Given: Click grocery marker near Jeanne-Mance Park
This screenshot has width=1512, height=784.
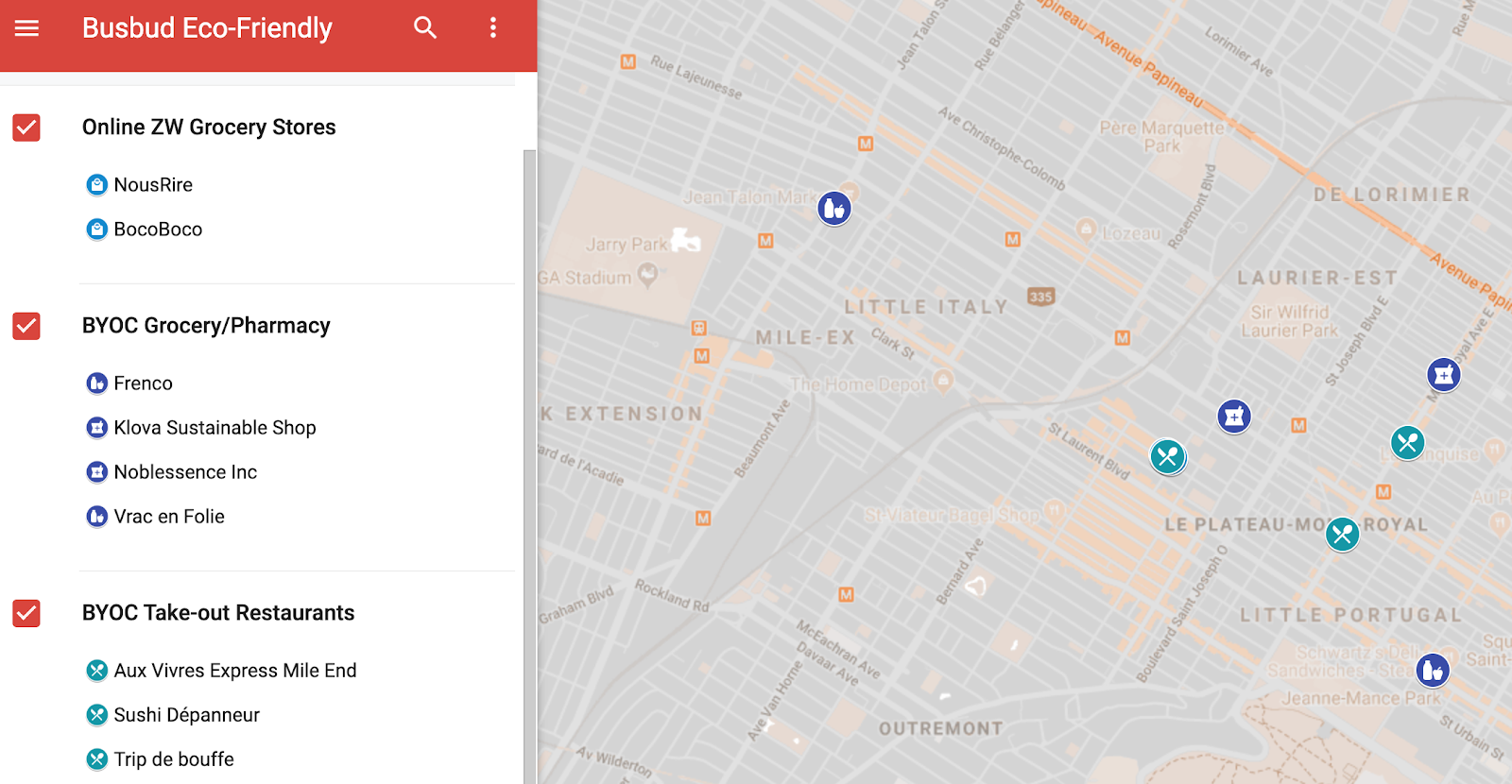Looking at the screenshot, I should (1434, 671).
